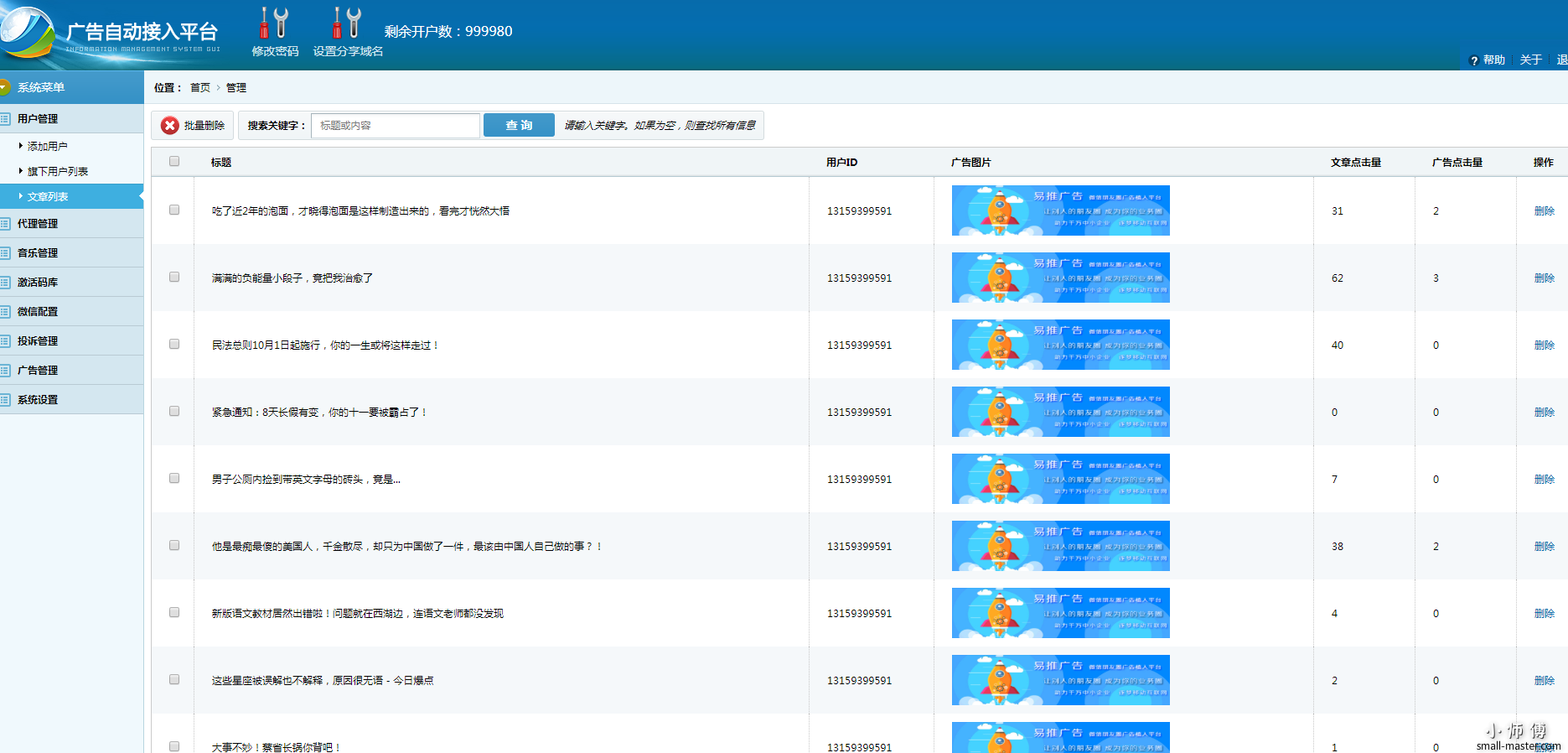Expand the 用户管理 menu section
The width and height of the screenshot is (1568, 753).
coord(72,119)
